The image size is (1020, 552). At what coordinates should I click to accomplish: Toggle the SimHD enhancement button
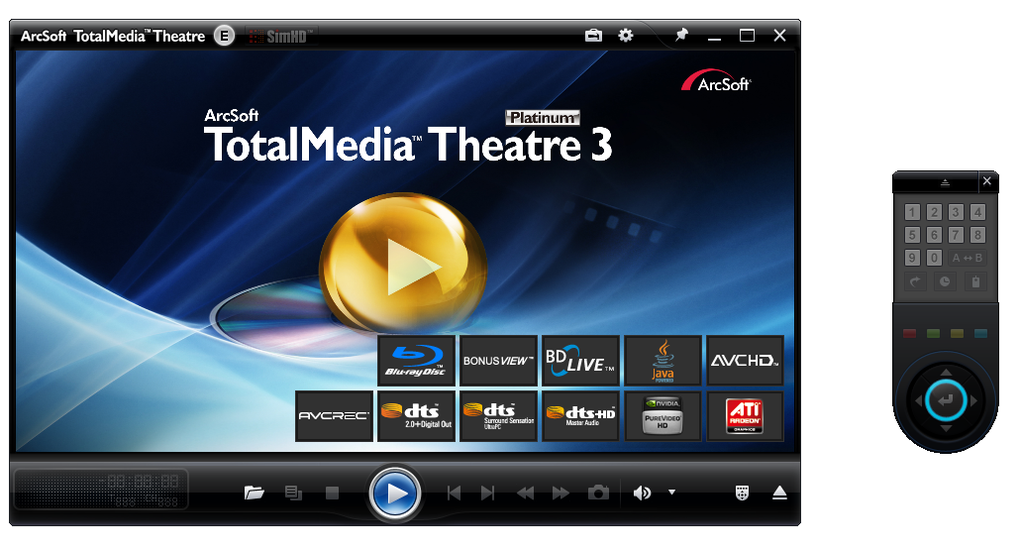281,36
